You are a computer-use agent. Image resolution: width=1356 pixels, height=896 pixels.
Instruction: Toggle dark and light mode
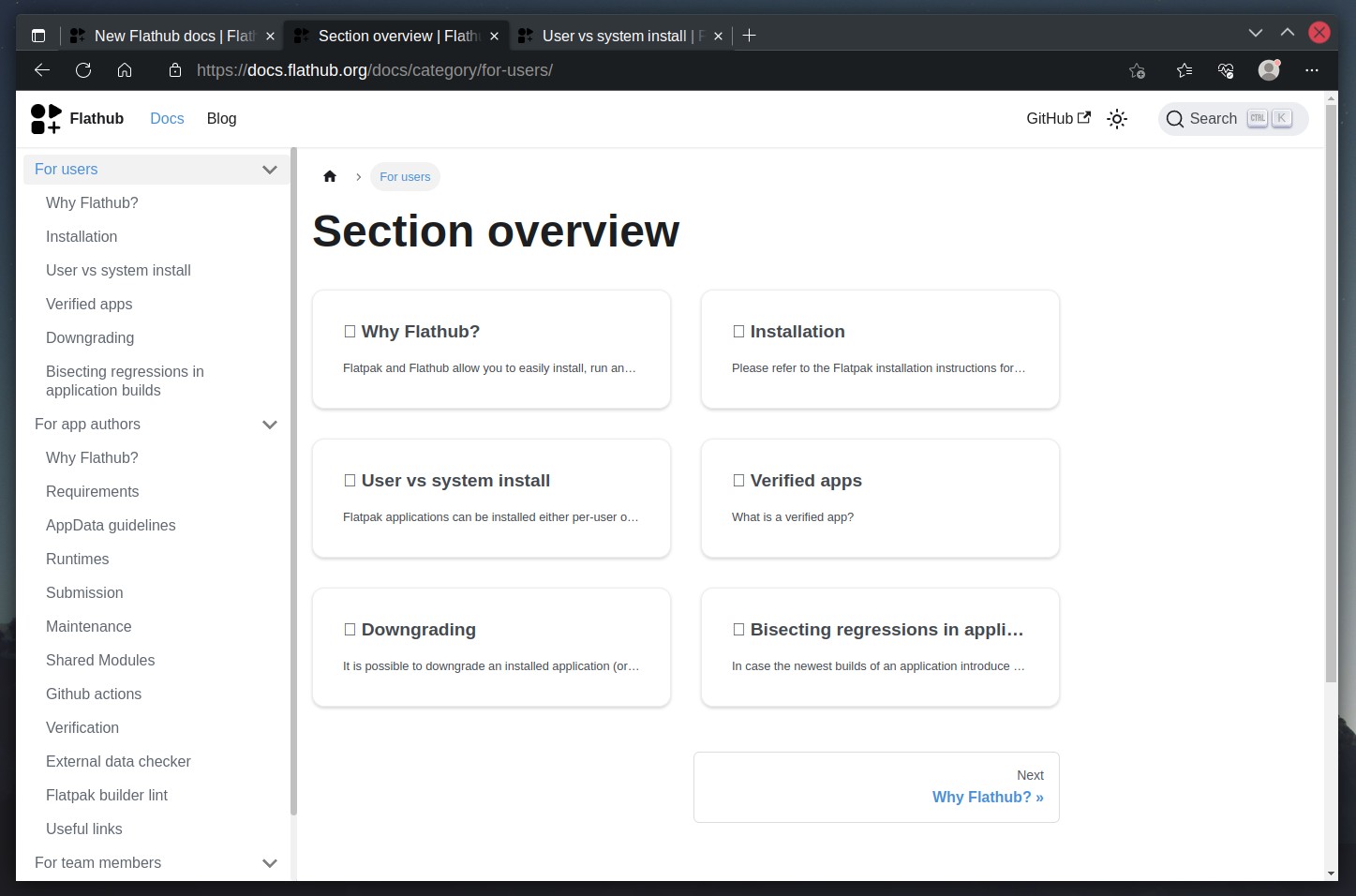click(x=1117, y=119)
